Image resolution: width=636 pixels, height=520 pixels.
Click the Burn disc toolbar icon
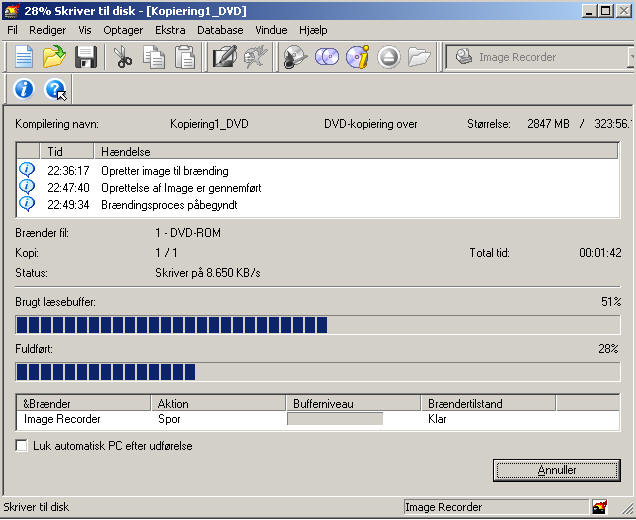point(296,57)
